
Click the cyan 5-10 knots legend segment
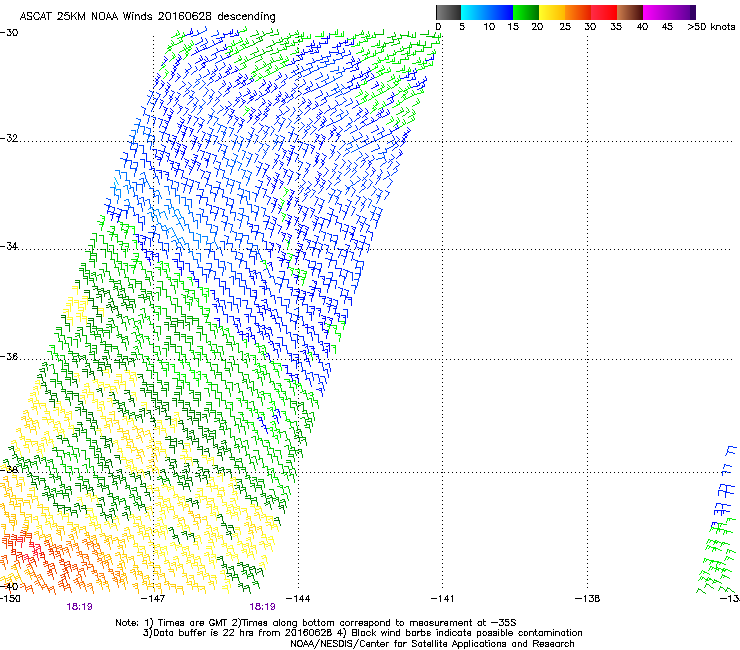click(474, 12)
